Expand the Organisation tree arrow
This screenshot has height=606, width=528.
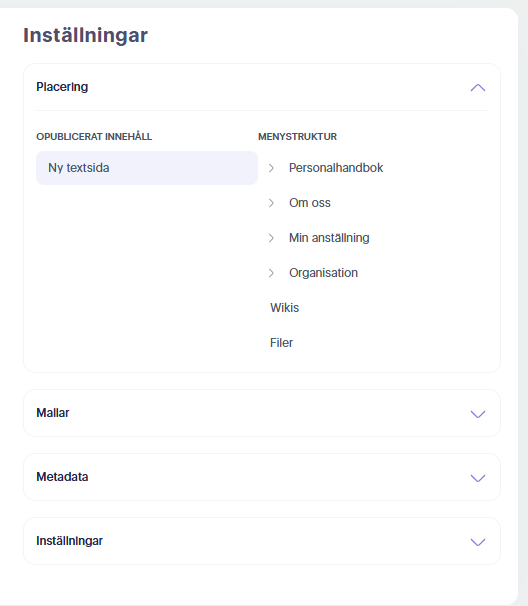[x=271, y=273]
